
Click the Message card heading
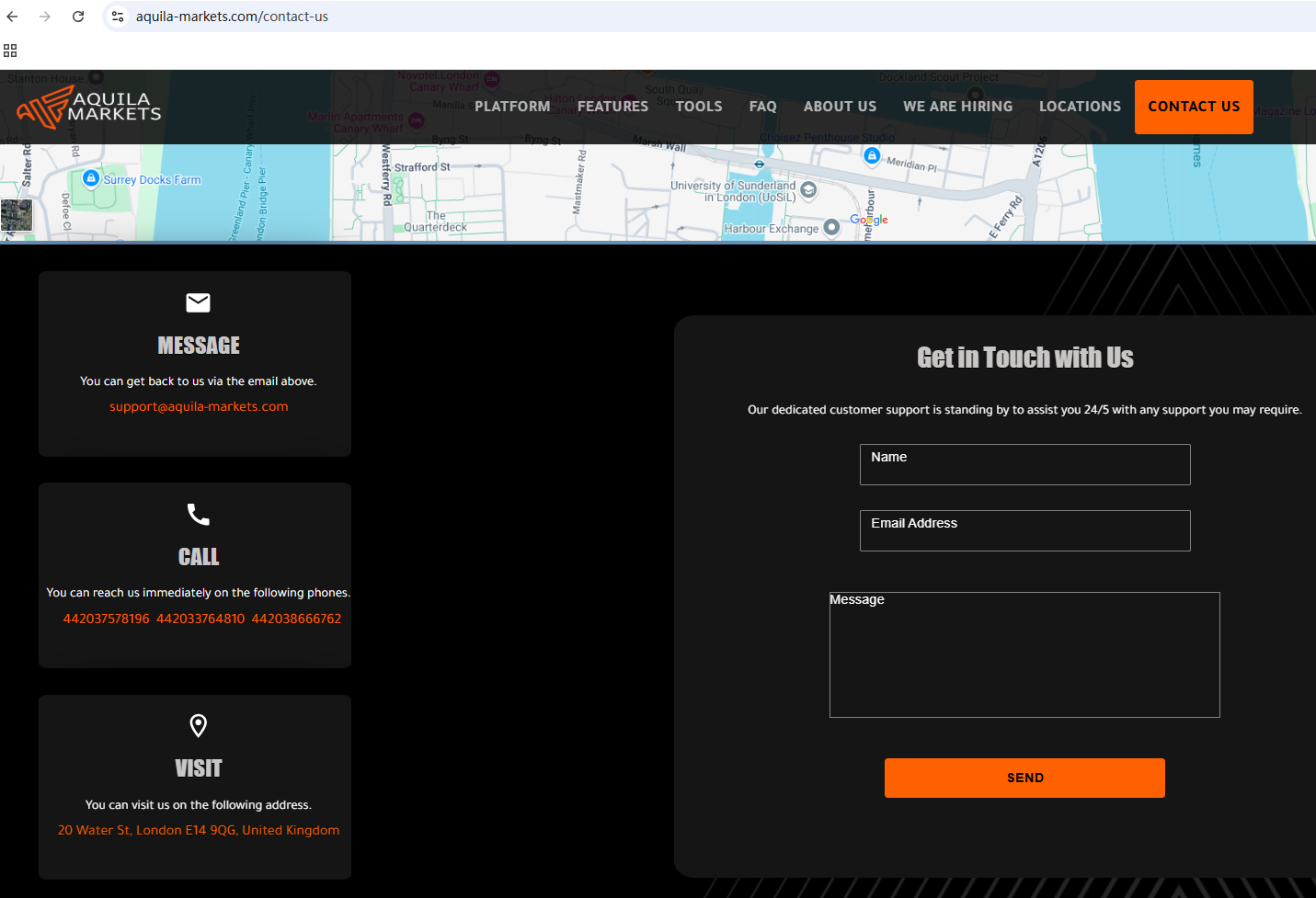pos(199,346)
